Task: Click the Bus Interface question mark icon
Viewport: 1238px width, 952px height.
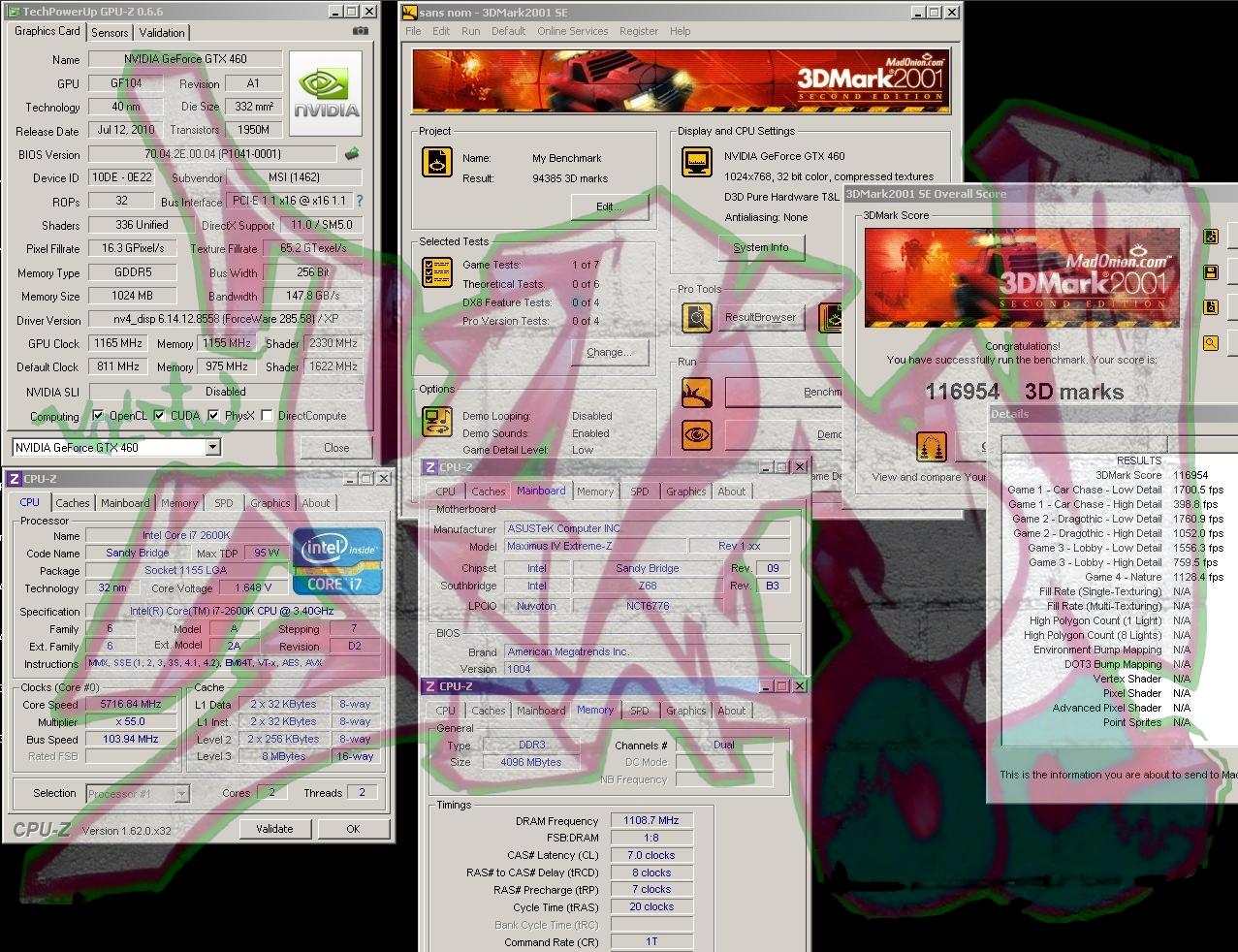Action: [x=360, y=201]
